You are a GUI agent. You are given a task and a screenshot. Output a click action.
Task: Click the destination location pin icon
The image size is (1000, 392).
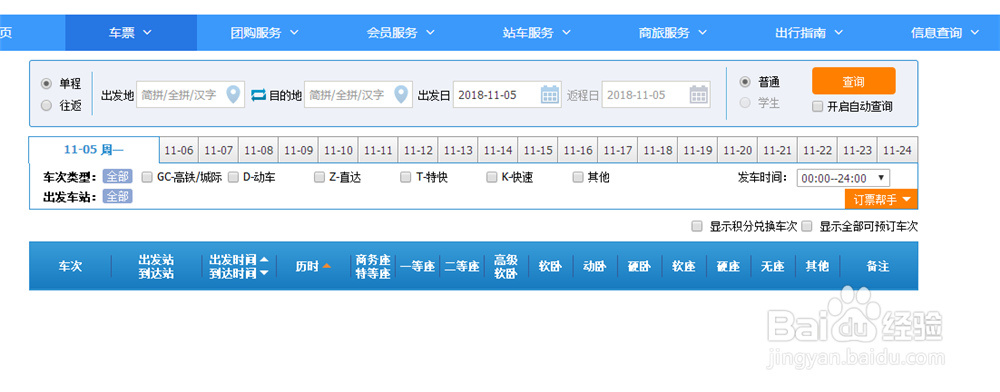[x=402, y=94]
